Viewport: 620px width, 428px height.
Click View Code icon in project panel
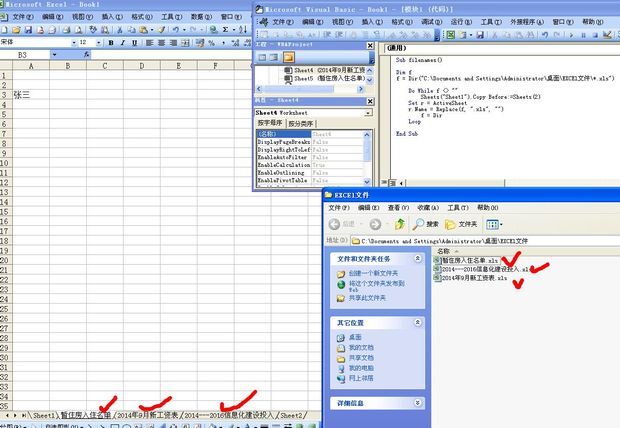(262, 58)
